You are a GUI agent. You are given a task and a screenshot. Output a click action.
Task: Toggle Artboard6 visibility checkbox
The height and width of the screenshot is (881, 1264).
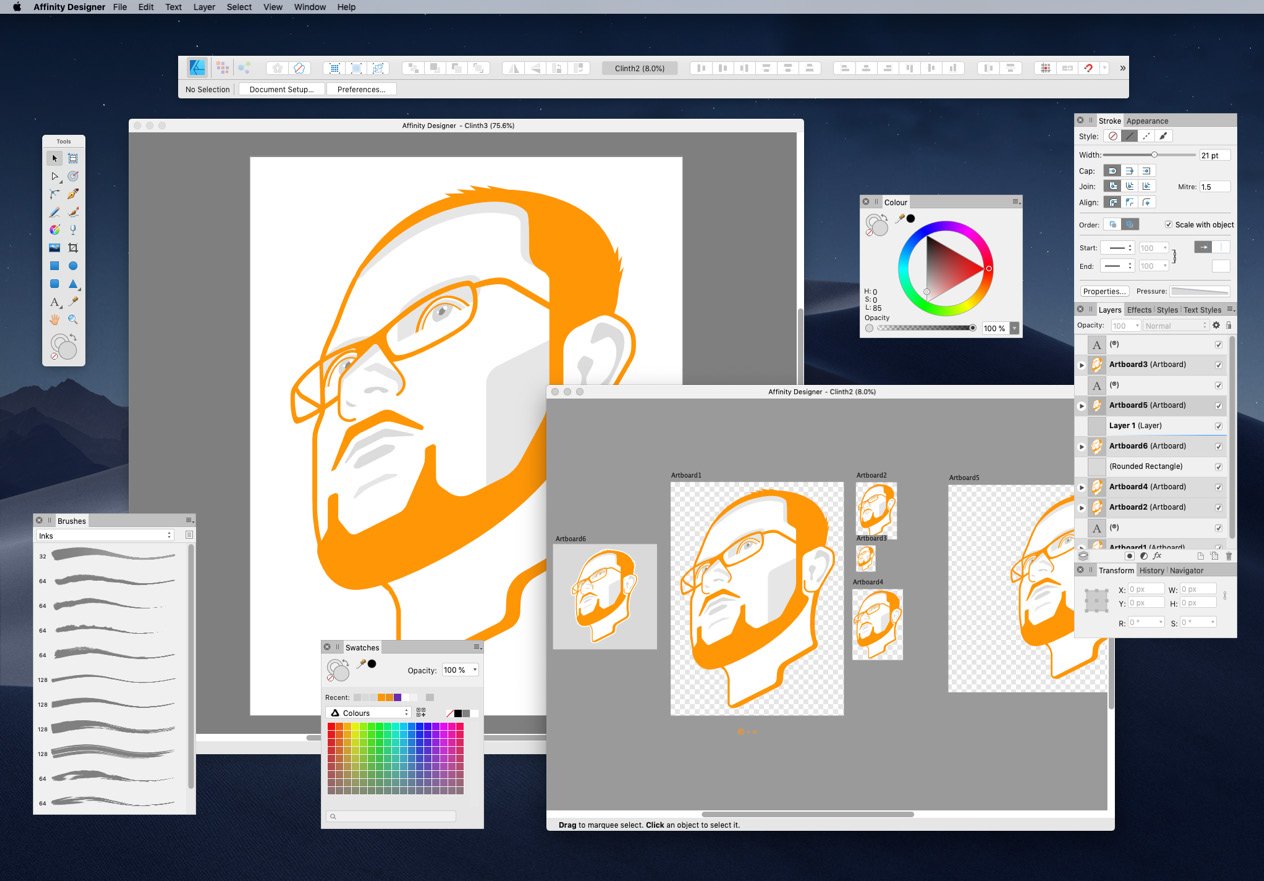tap(1218, 446)
